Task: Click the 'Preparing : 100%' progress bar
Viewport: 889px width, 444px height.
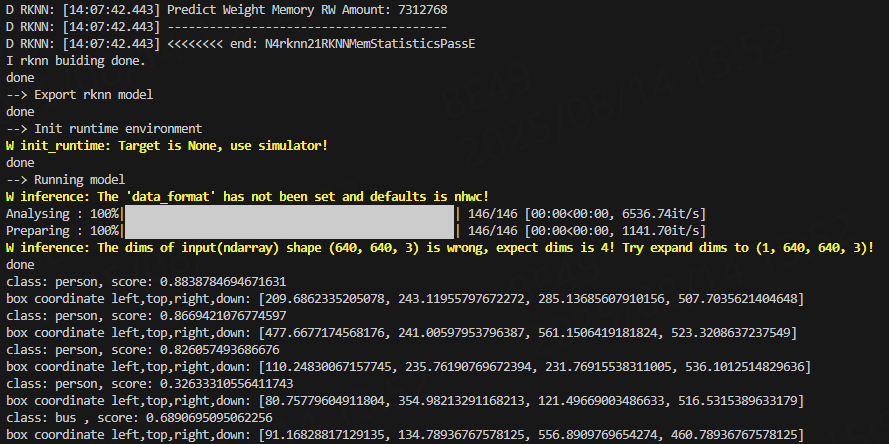Action: pyautogui.click(x=289, y=231)
